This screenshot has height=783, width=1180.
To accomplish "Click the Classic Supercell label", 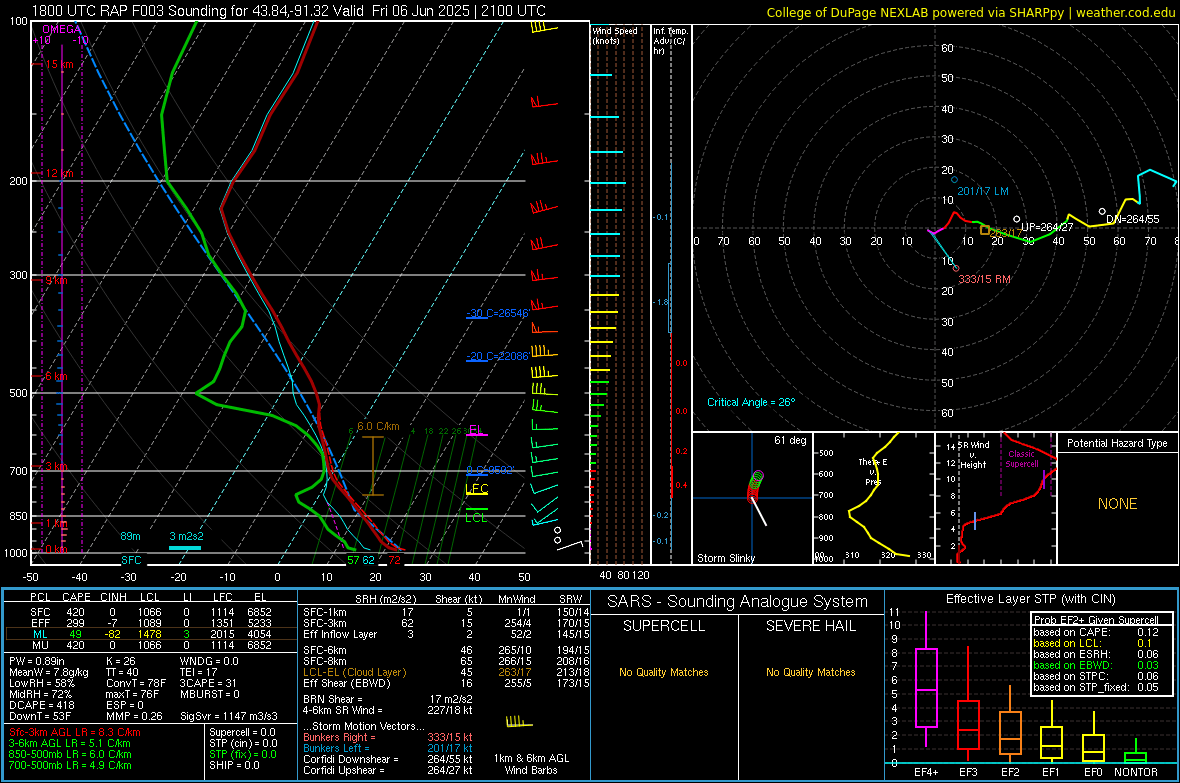I will click(1022, 459).
